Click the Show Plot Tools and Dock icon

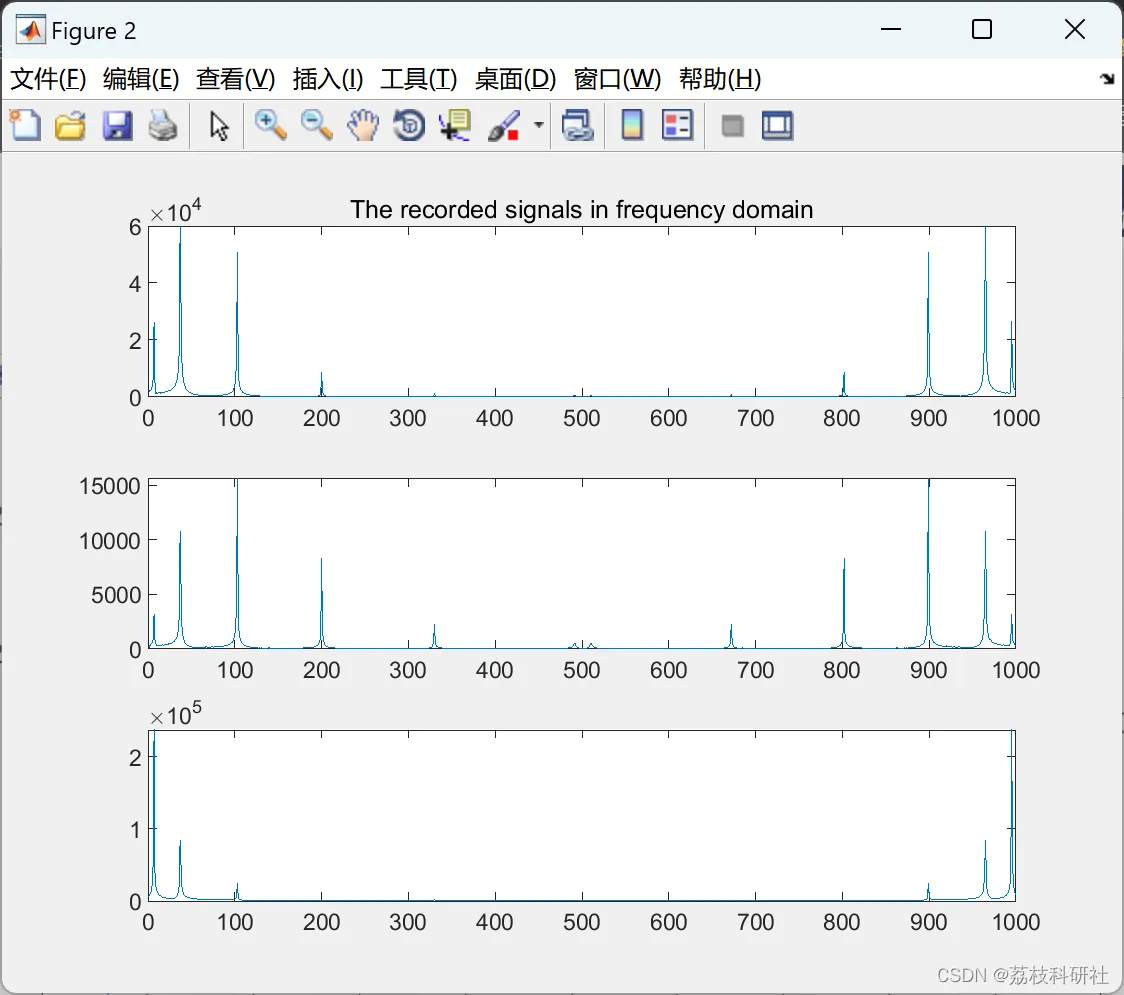click(777, 125)
